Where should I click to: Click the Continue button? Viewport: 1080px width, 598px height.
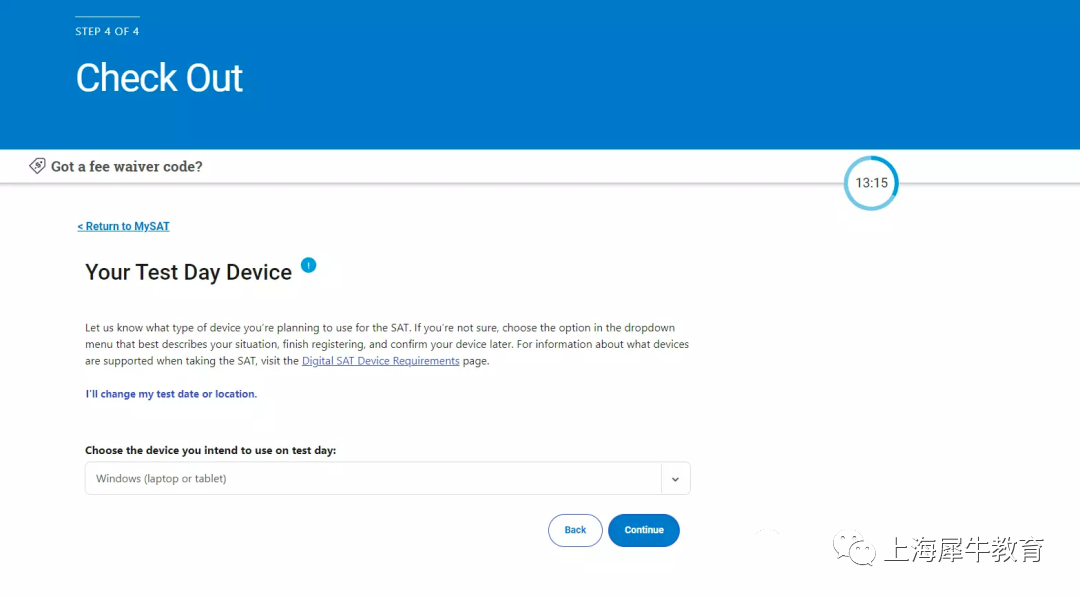tap(644, 530)
